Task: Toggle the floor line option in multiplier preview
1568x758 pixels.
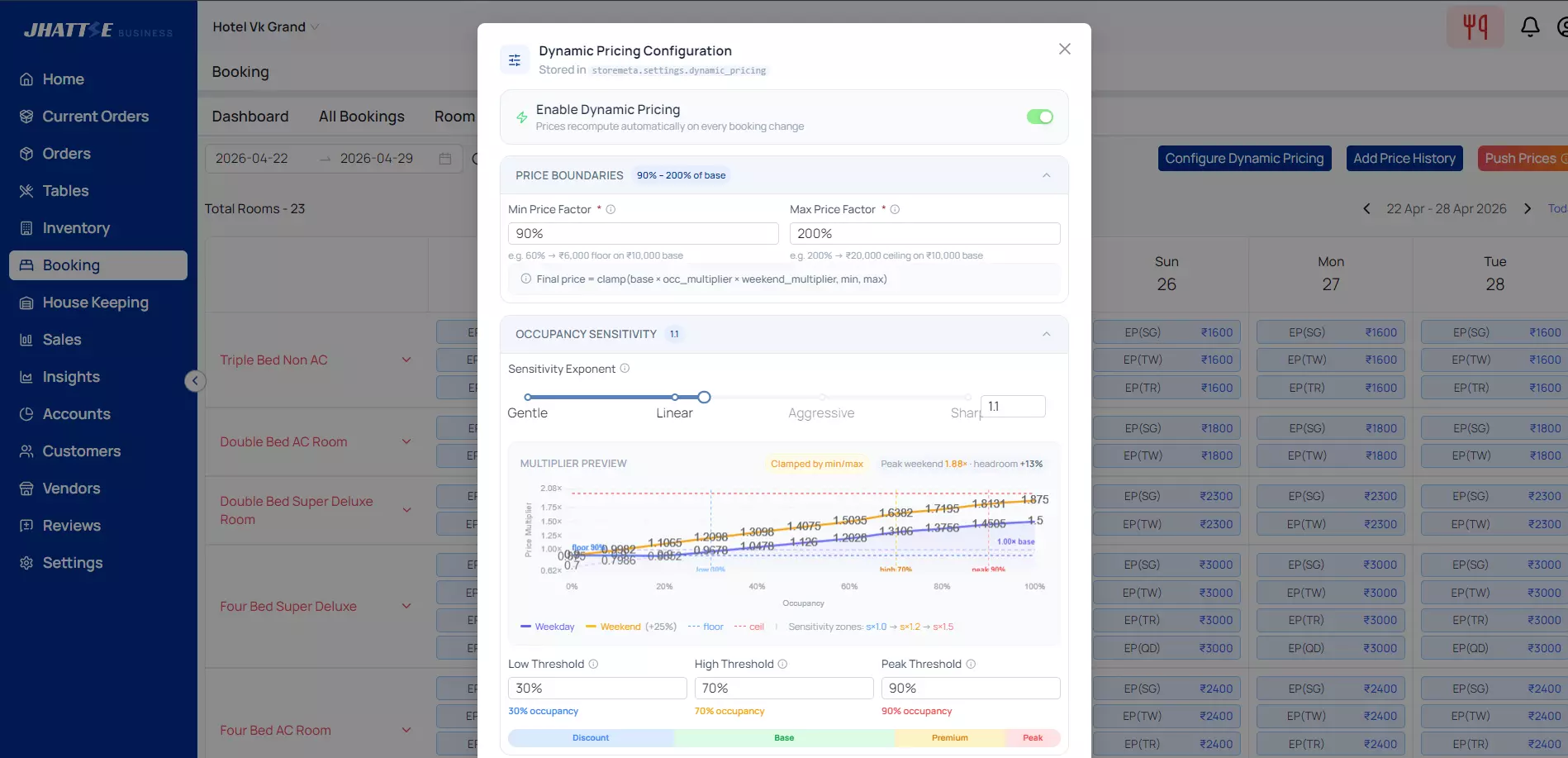Action: click(x=706, y=627)
